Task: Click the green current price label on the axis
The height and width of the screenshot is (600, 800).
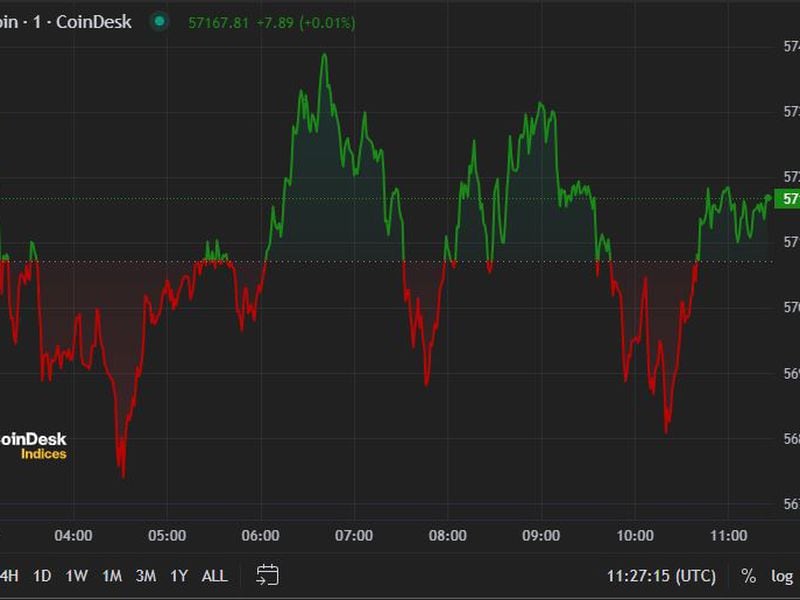Action: pos(788,199)
